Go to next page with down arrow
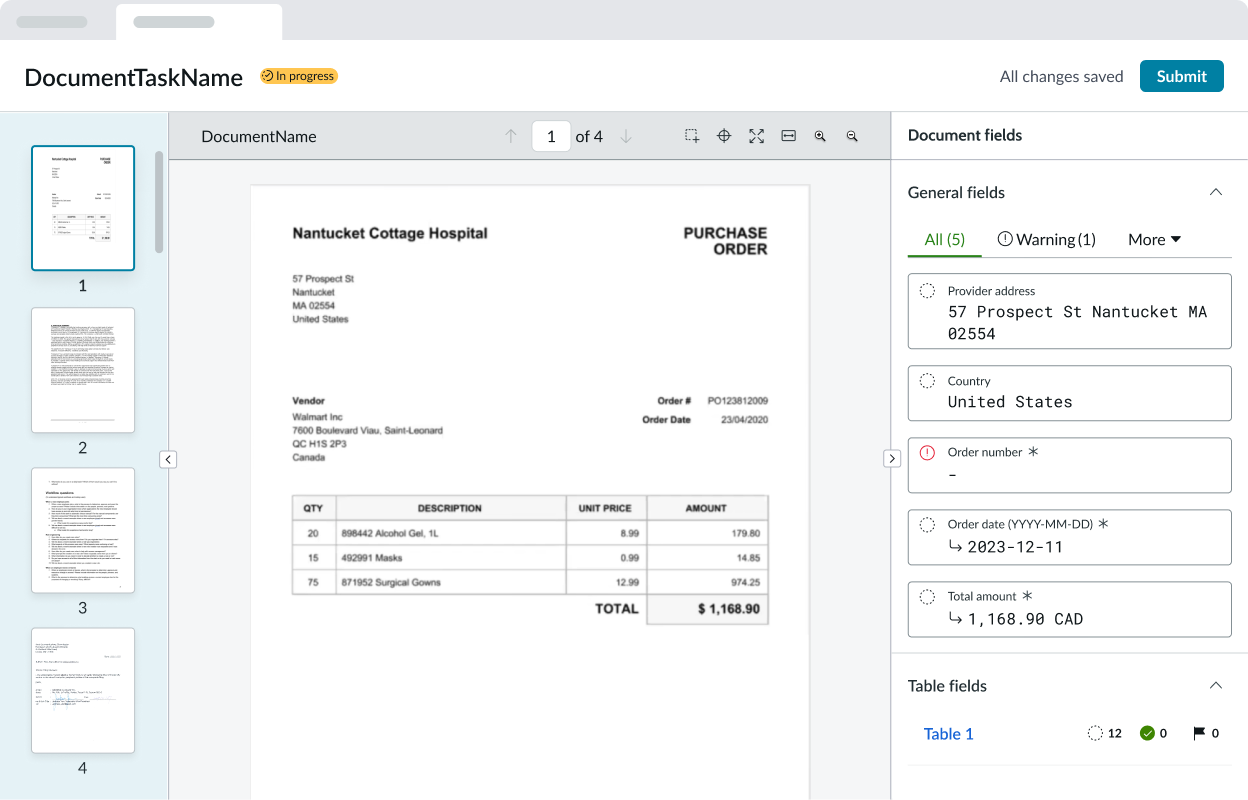 (626, 136)
